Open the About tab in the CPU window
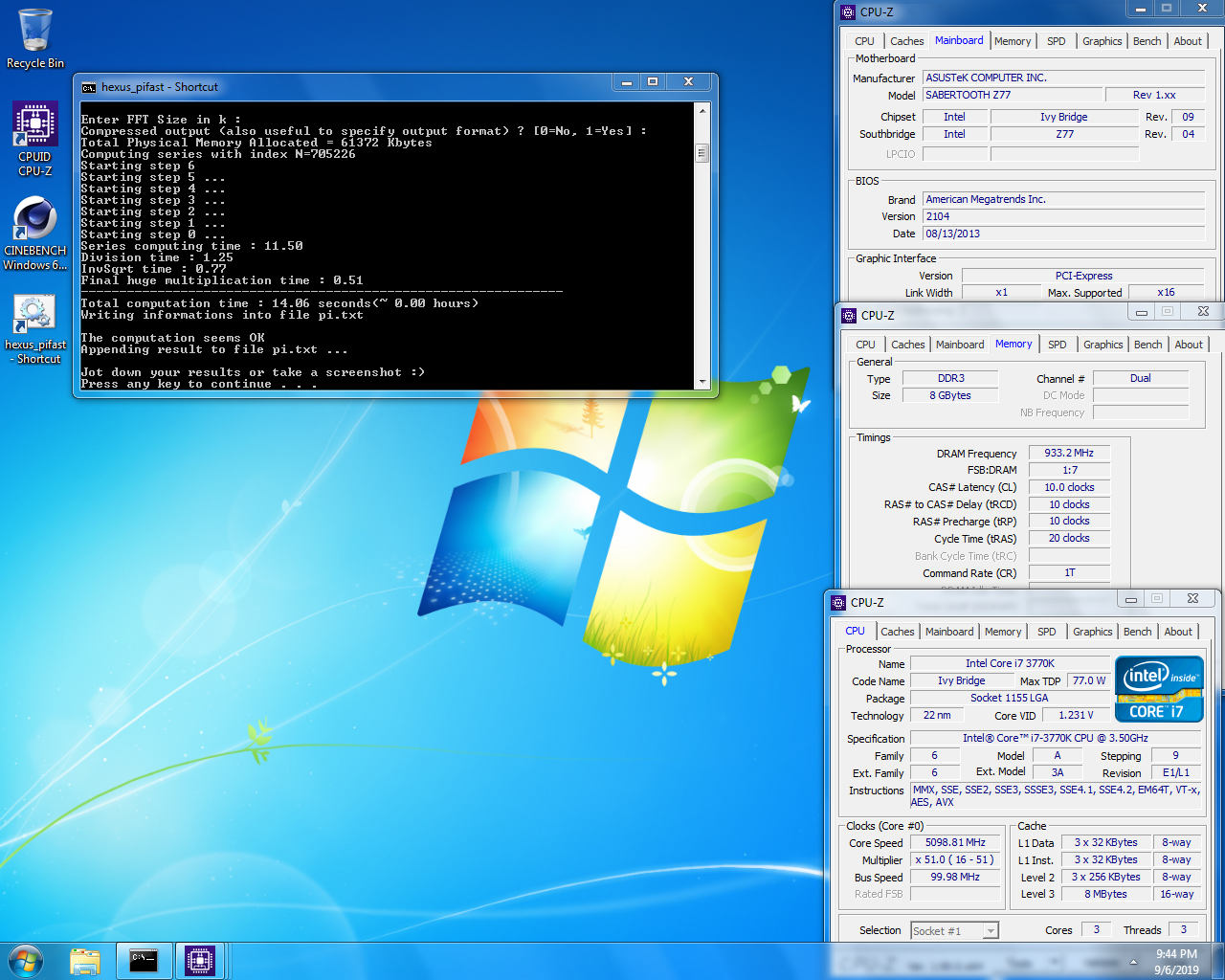The height and width of the screenshot is (980, 1225). (1178, 632)
